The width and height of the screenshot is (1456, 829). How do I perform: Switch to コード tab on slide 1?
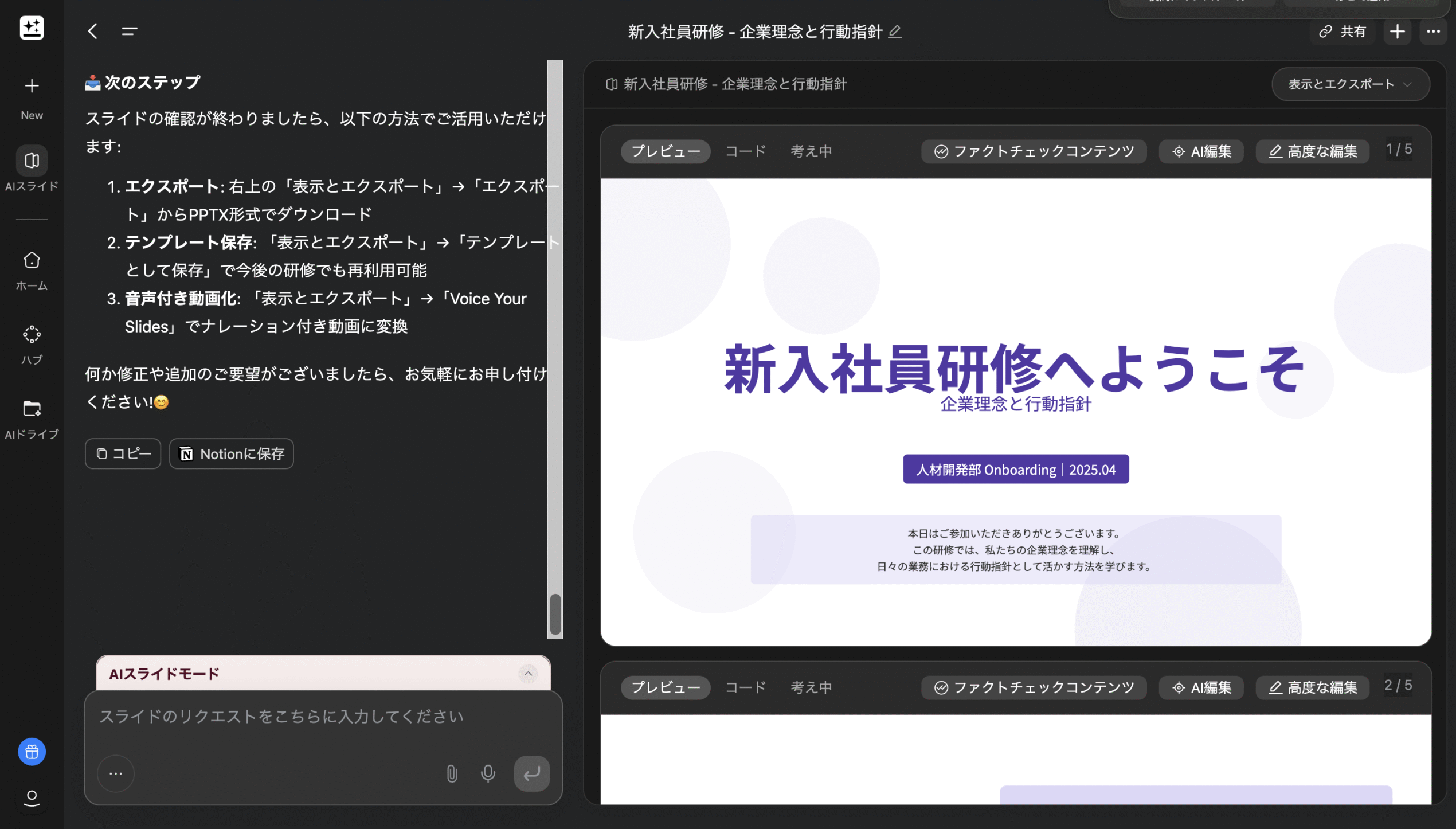745,151
